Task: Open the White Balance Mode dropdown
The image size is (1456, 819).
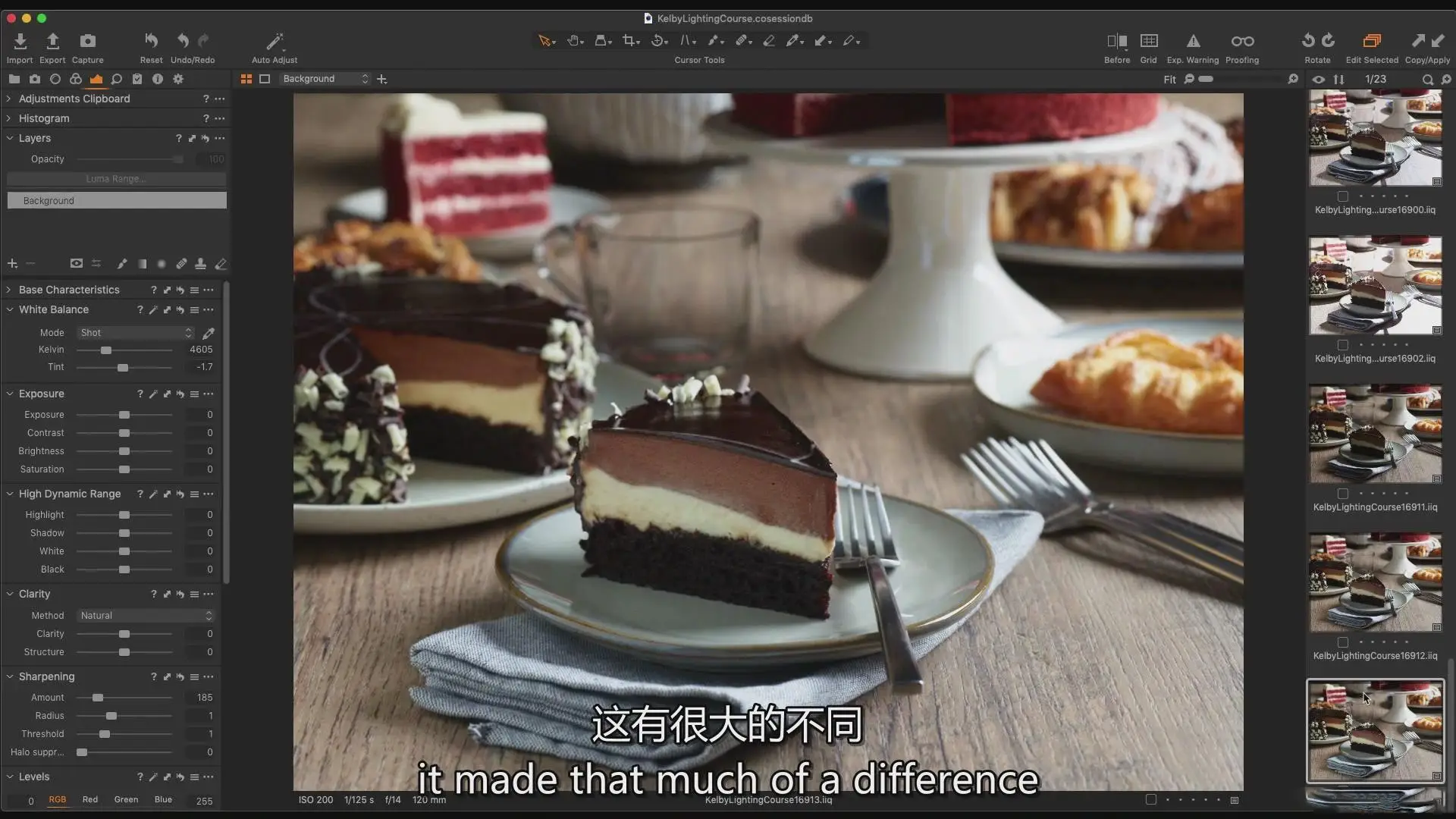Action: click(x=136, y=333)
